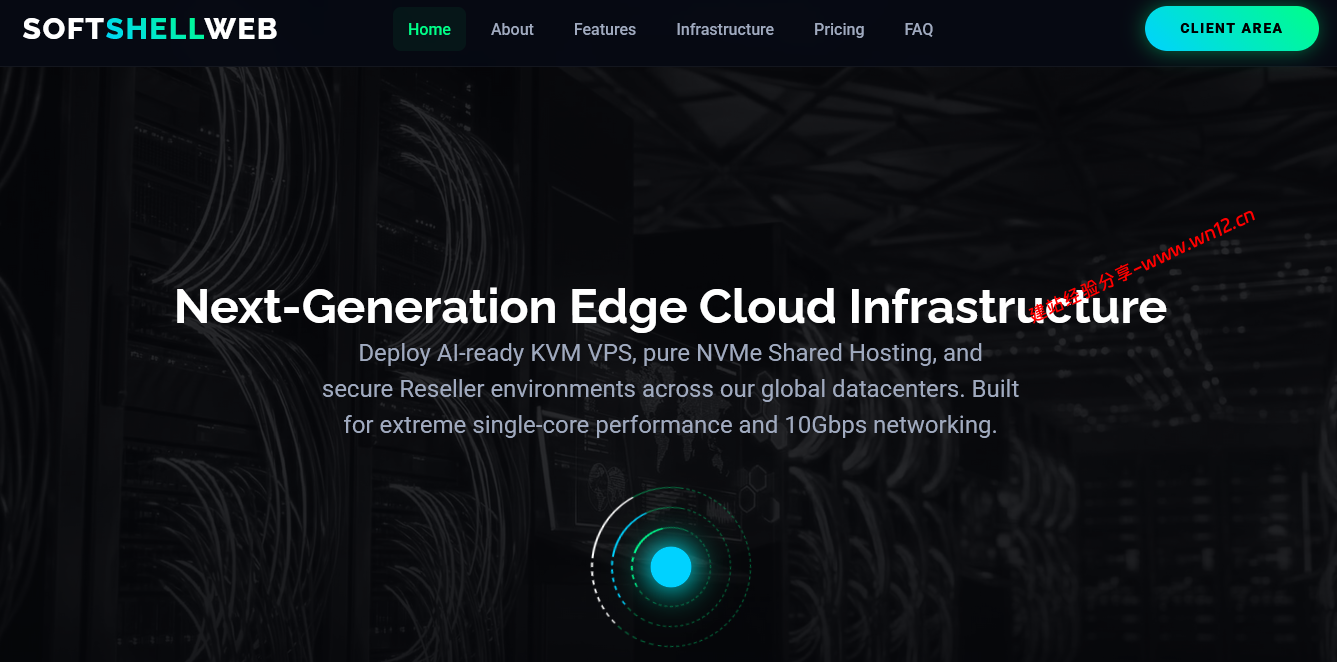Click the SOFTSHELLWEB logo
The width and height of the screenshot is (1337, 662).
tap(150, 29)
